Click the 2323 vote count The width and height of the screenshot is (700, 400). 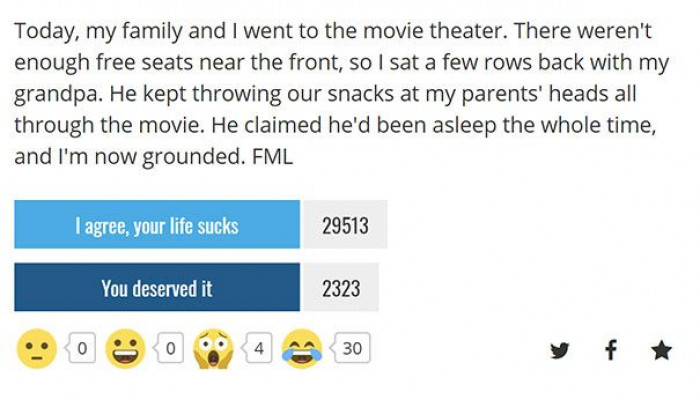point(341,287)
